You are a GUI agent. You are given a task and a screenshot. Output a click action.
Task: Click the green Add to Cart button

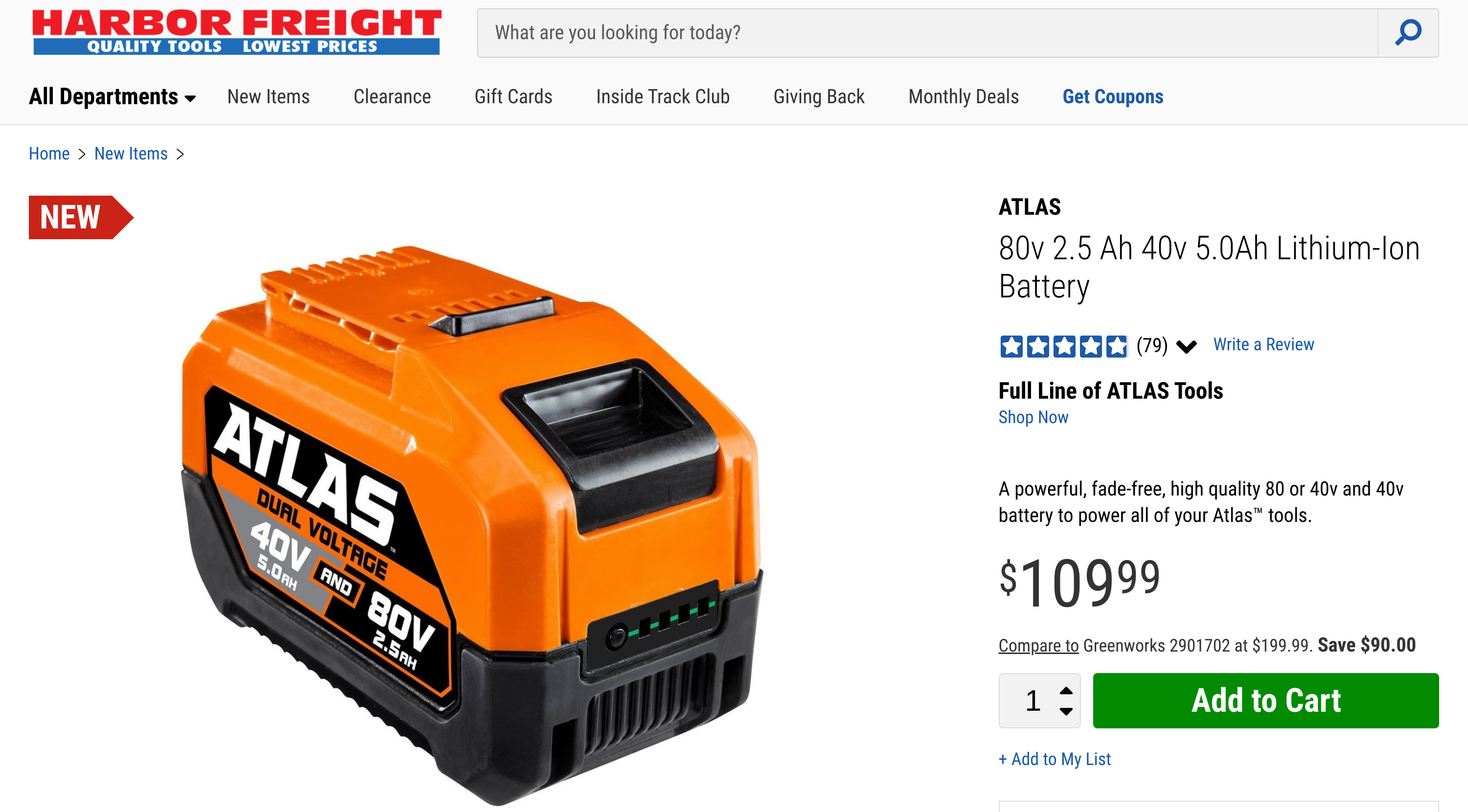pos(1266,700)
